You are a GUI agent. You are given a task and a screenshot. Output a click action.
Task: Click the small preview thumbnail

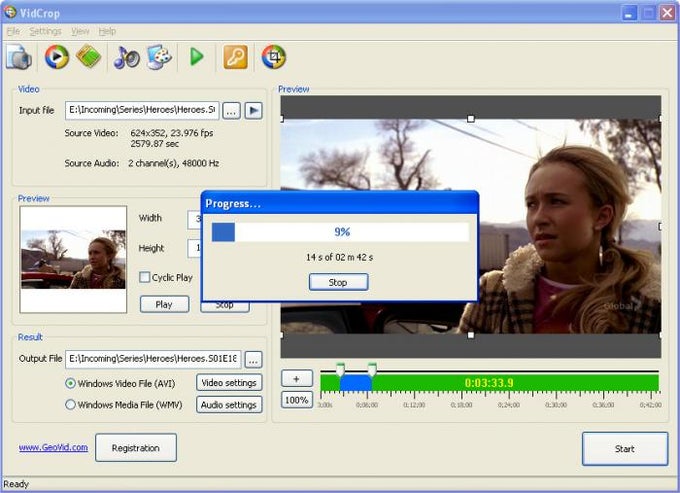tap(73, 259)
